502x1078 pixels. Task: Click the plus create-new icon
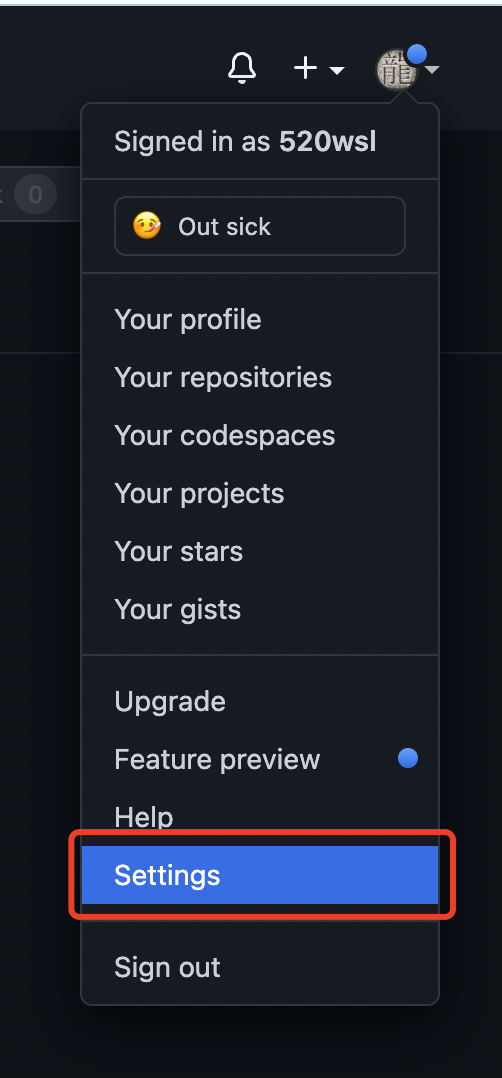pos(305,68)
